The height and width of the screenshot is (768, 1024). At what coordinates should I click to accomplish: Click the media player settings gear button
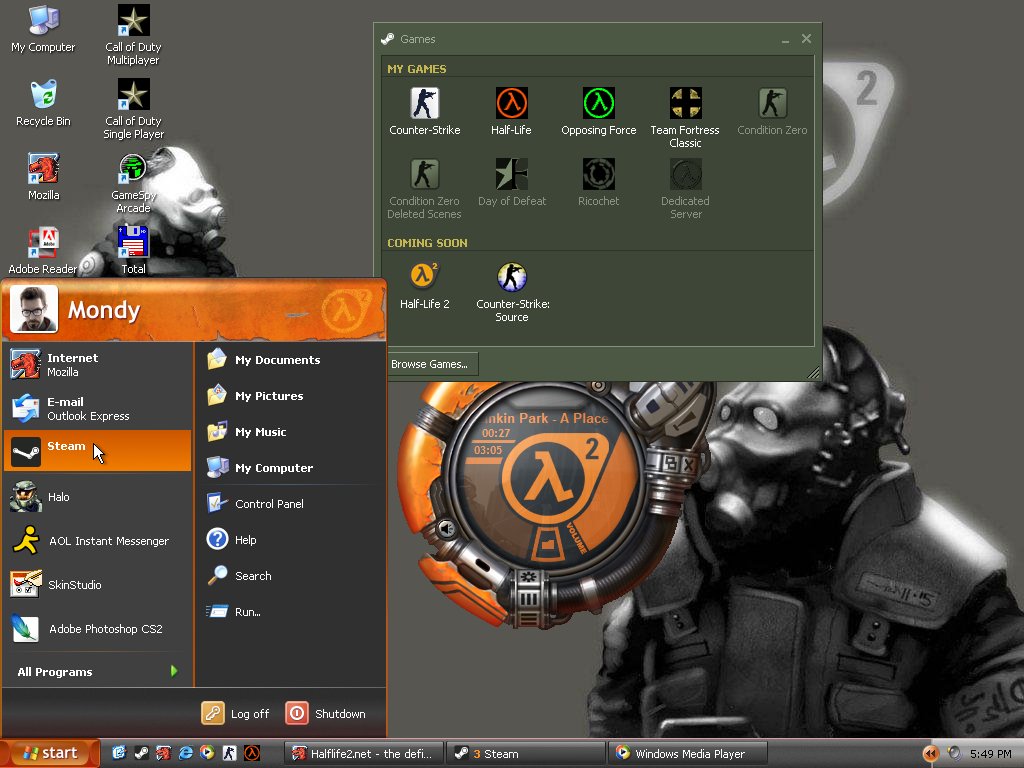[528, 577]
